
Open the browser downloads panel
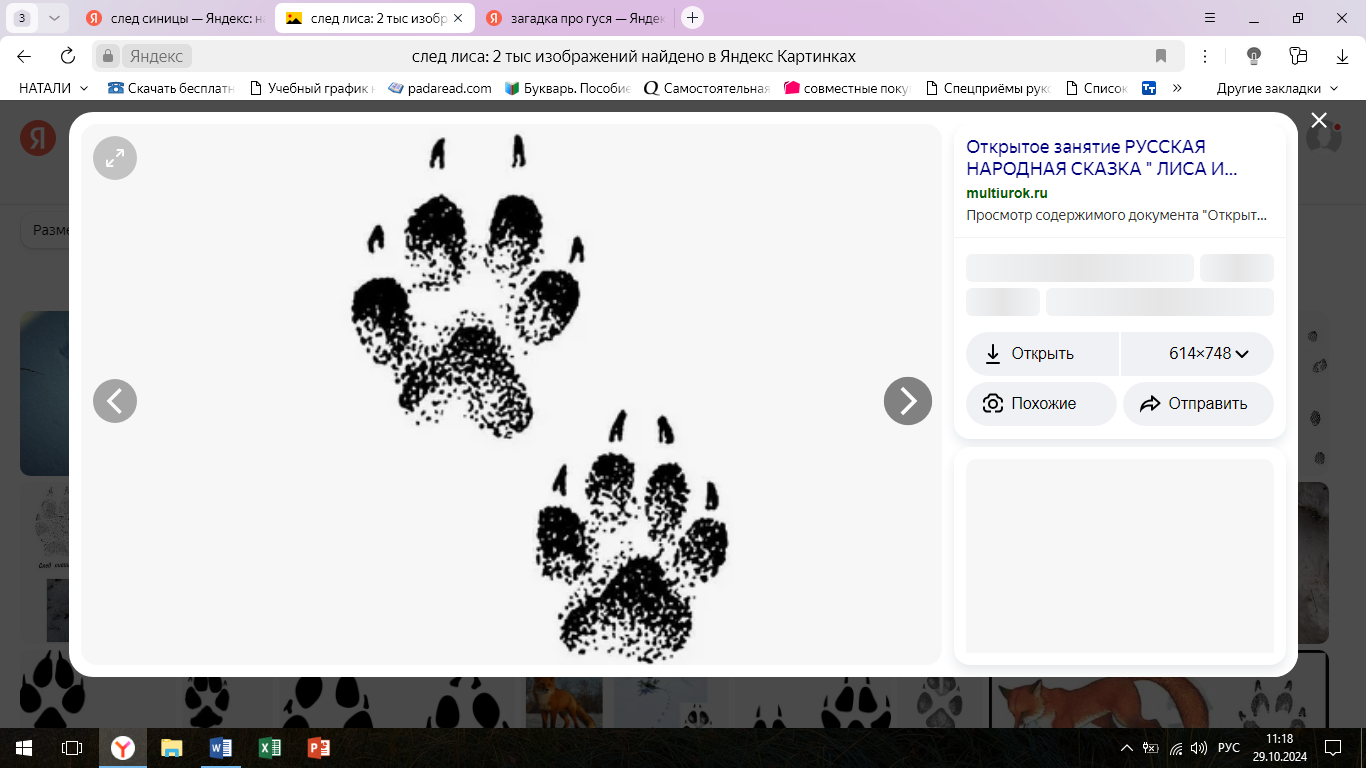click(x=1342, y=56)
